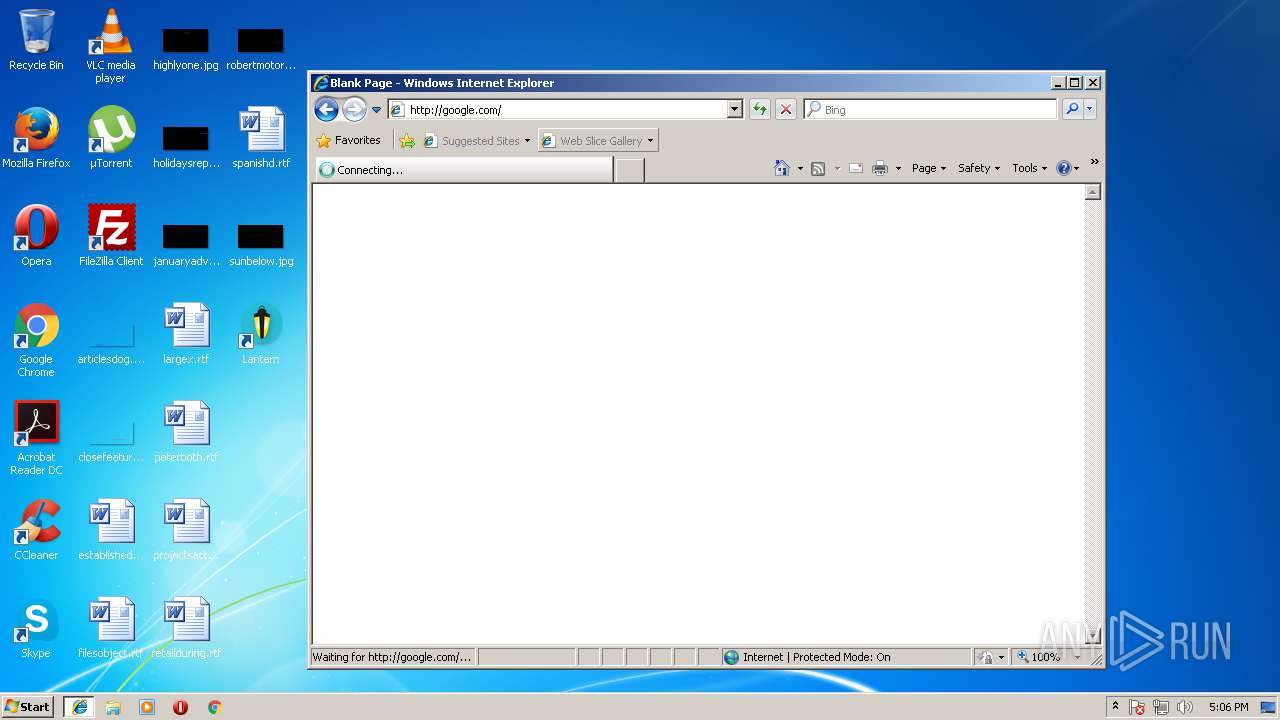1280x720 pixels.
Task: Select the µTorrent desktop shortcut
Action: (110, 138)
